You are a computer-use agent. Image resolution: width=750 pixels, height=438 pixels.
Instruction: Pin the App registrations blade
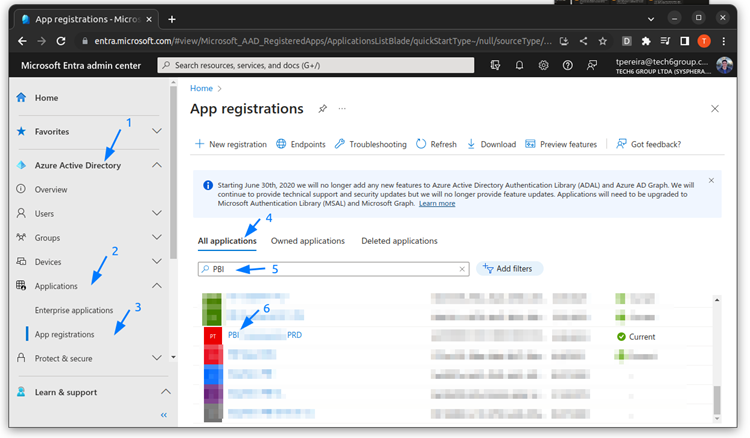(x=322, y=109)
